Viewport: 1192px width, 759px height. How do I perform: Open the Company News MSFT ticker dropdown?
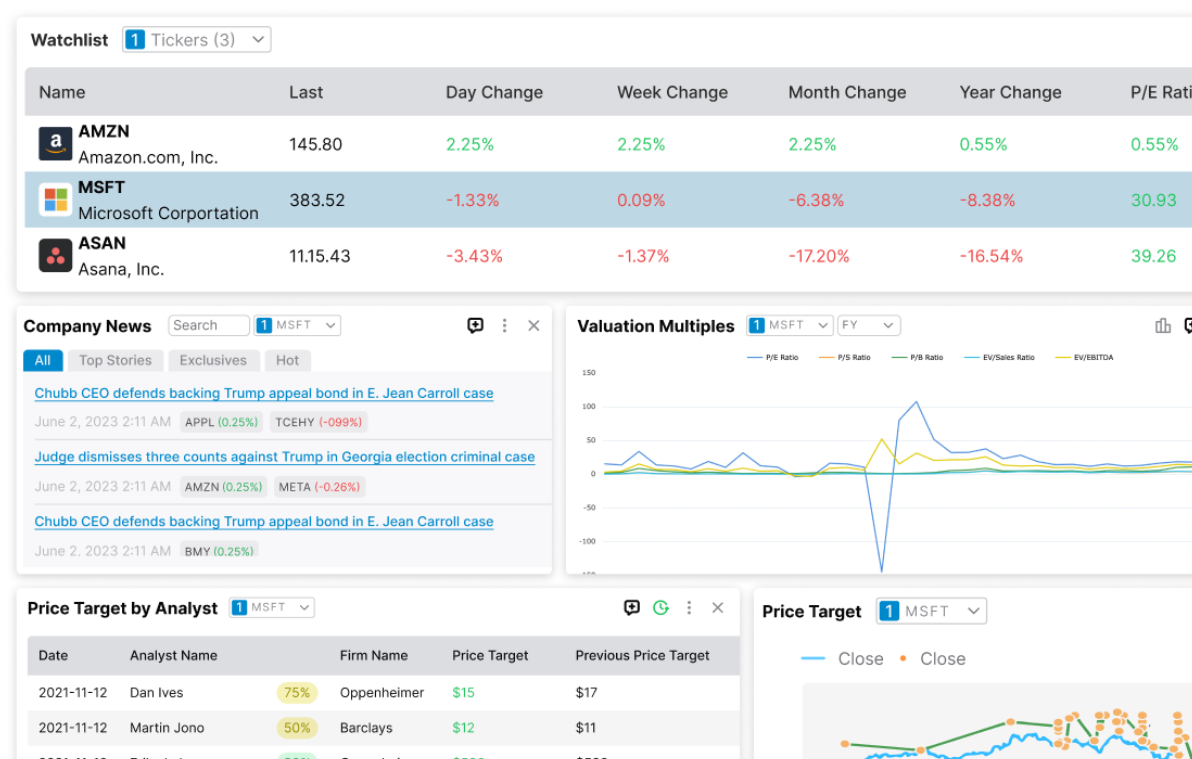tap(297, 326)
